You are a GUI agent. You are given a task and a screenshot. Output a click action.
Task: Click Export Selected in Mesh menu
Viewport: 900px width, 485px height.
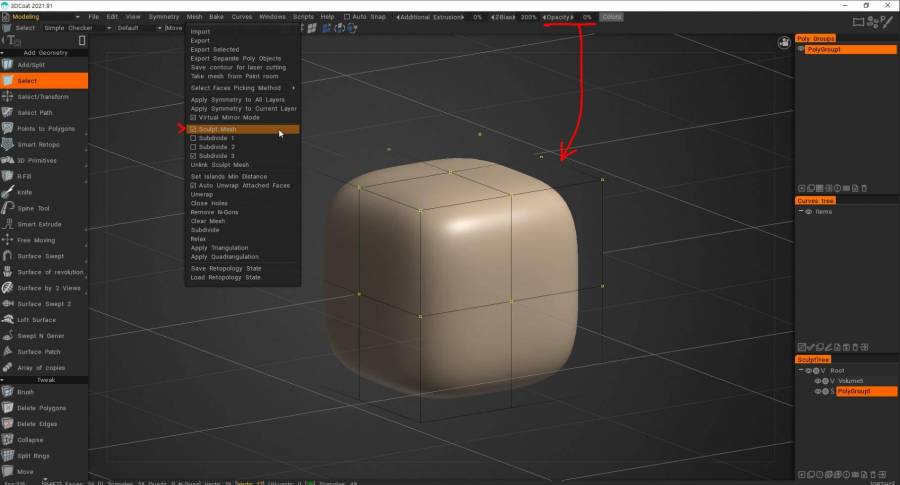pos(215,49)
